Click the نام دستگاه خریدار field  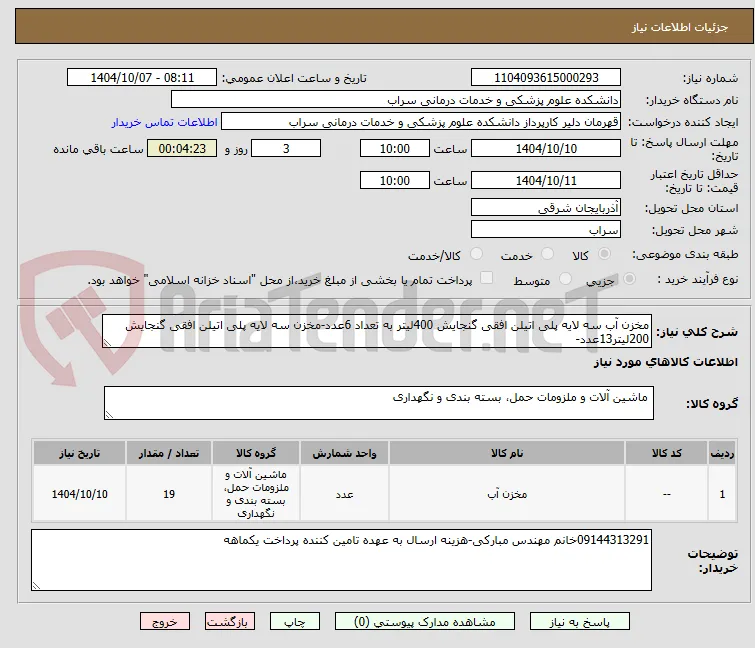396,100
